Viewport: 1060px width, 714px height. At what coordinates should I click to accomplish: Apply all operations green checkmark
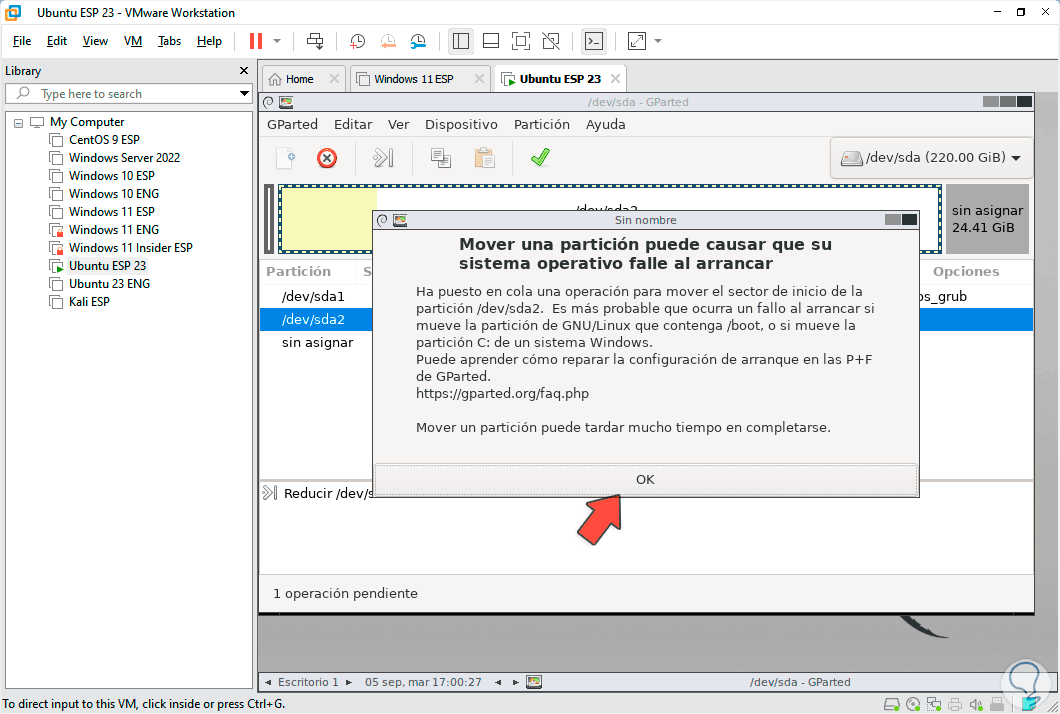540,158
